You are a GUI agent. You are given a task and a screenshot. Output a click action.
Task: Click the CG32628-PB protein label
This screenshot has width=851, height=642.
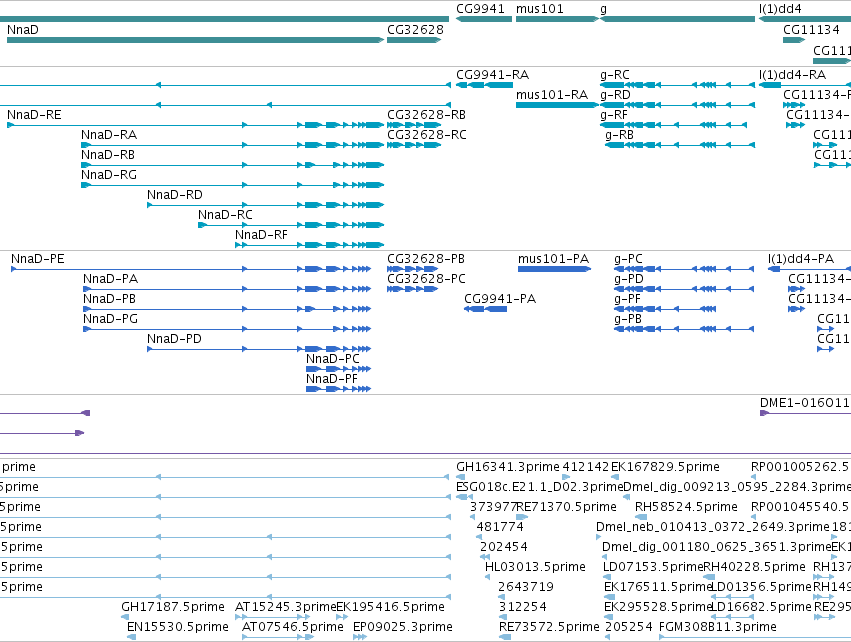[x=426, y=259]
